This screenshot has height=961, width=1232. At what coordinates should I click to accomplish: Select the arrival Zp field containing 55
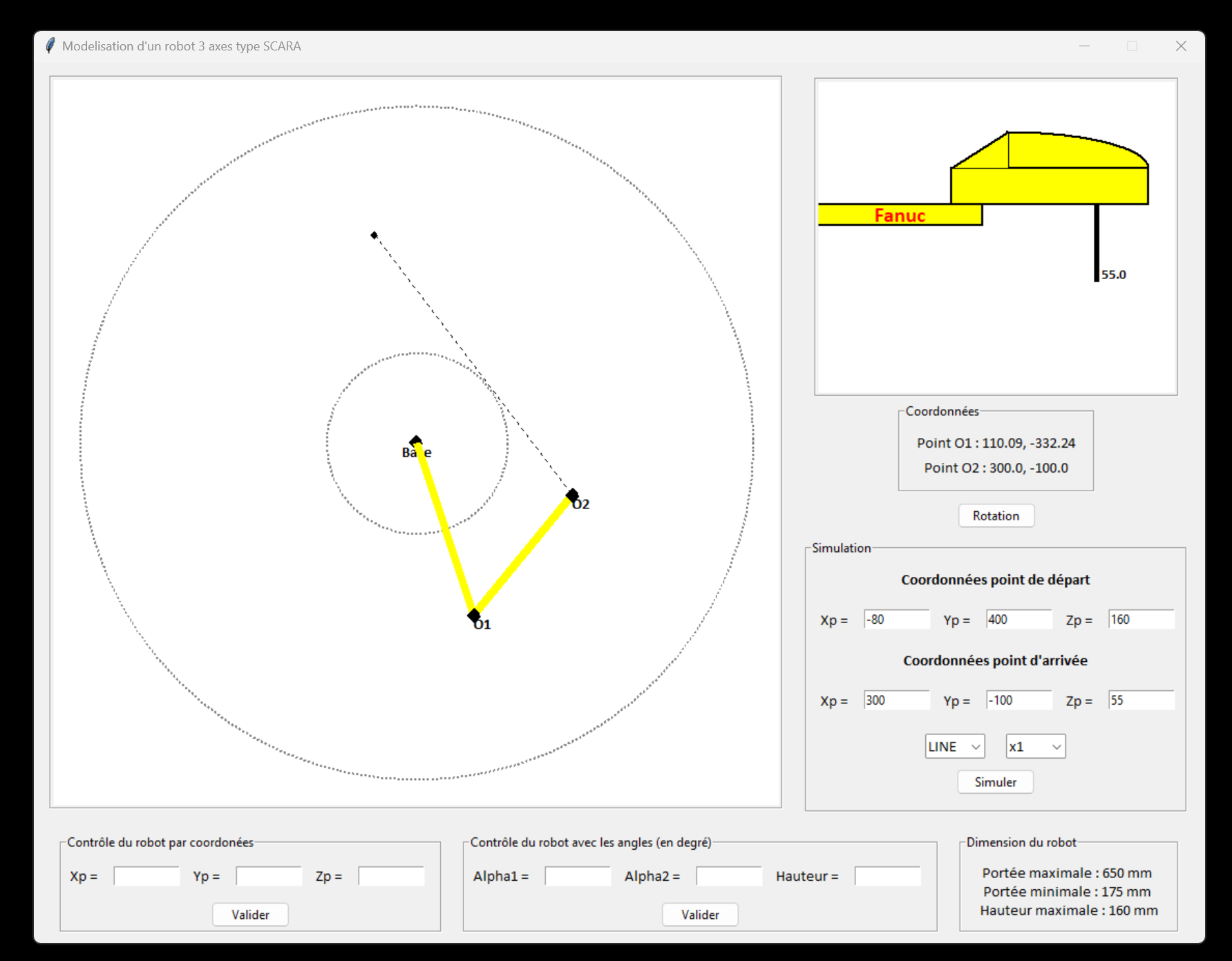1141,701
